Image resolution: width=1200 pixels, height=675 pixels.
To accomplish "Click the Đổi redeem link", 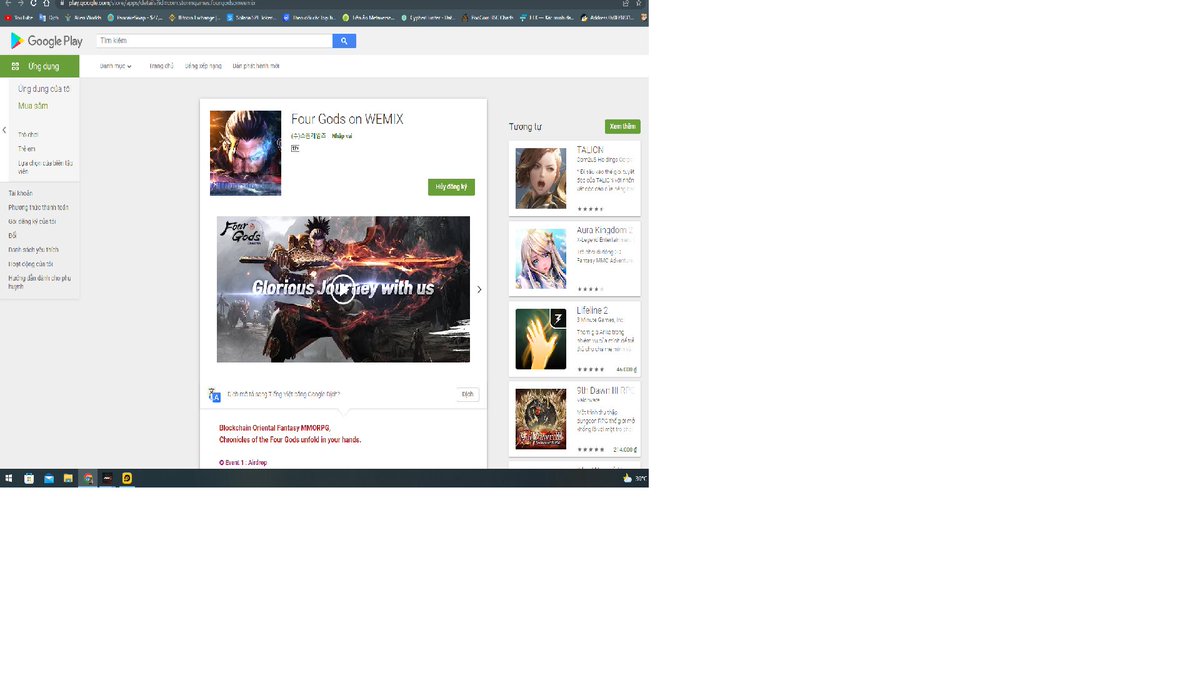I will coord(12,235).
